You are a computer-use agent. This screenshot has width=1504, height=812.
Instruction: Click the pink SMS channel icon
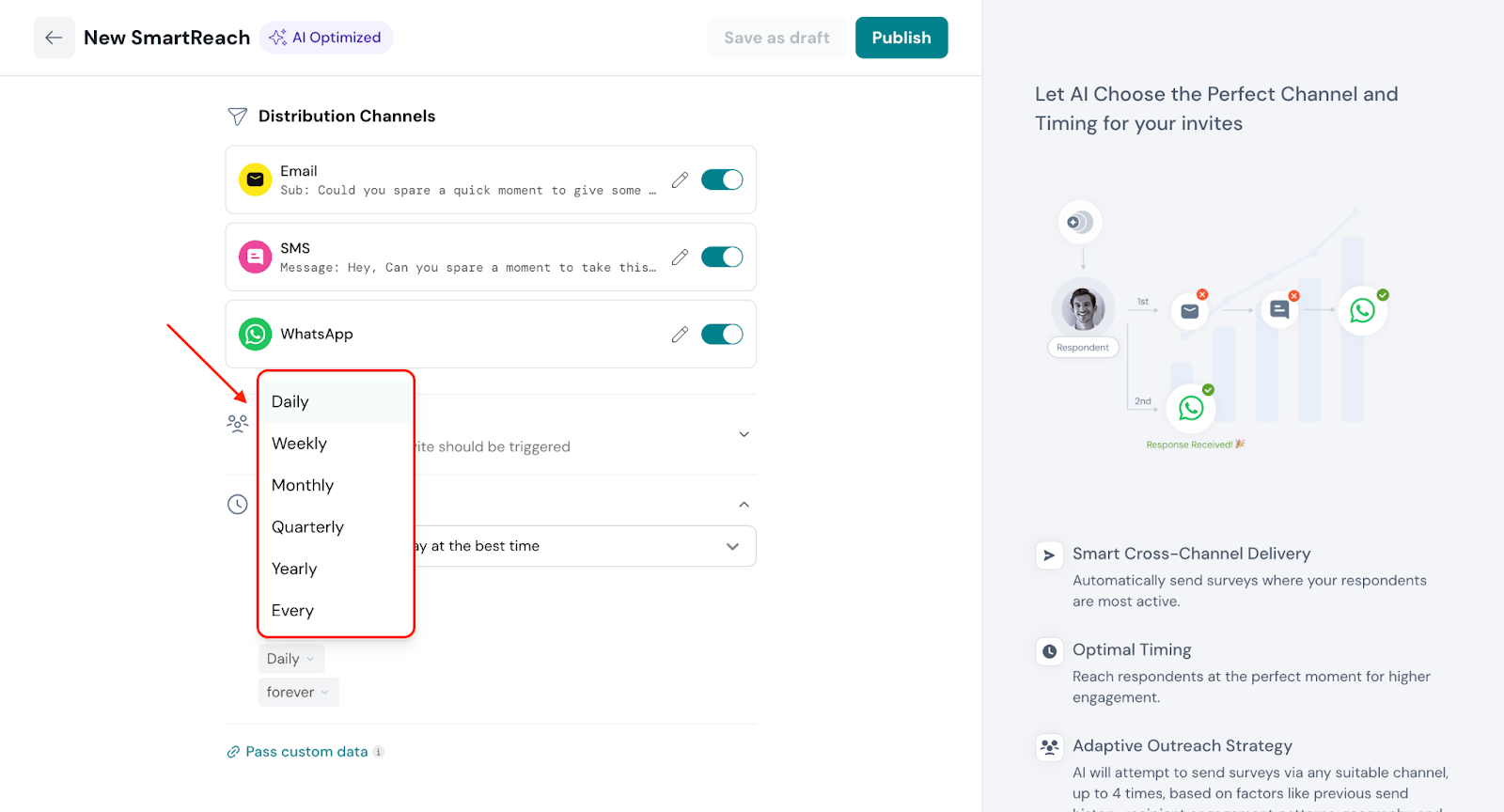[255, 257]
